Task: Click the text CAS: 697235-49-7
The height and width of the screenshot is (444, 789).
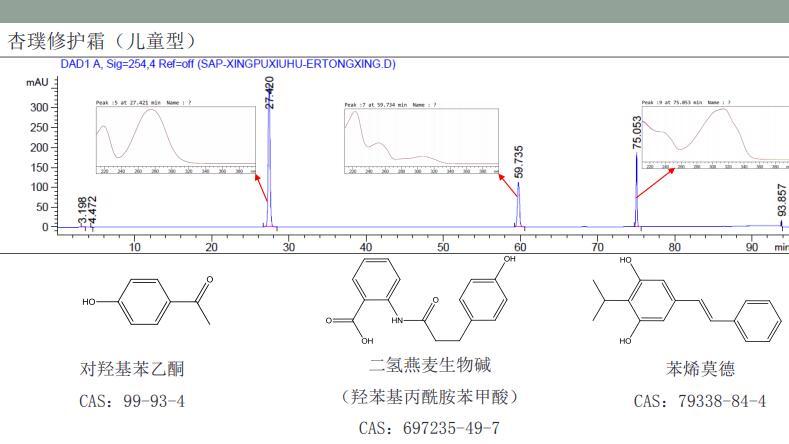Action: pyautogui.click(x=429, y=428)
